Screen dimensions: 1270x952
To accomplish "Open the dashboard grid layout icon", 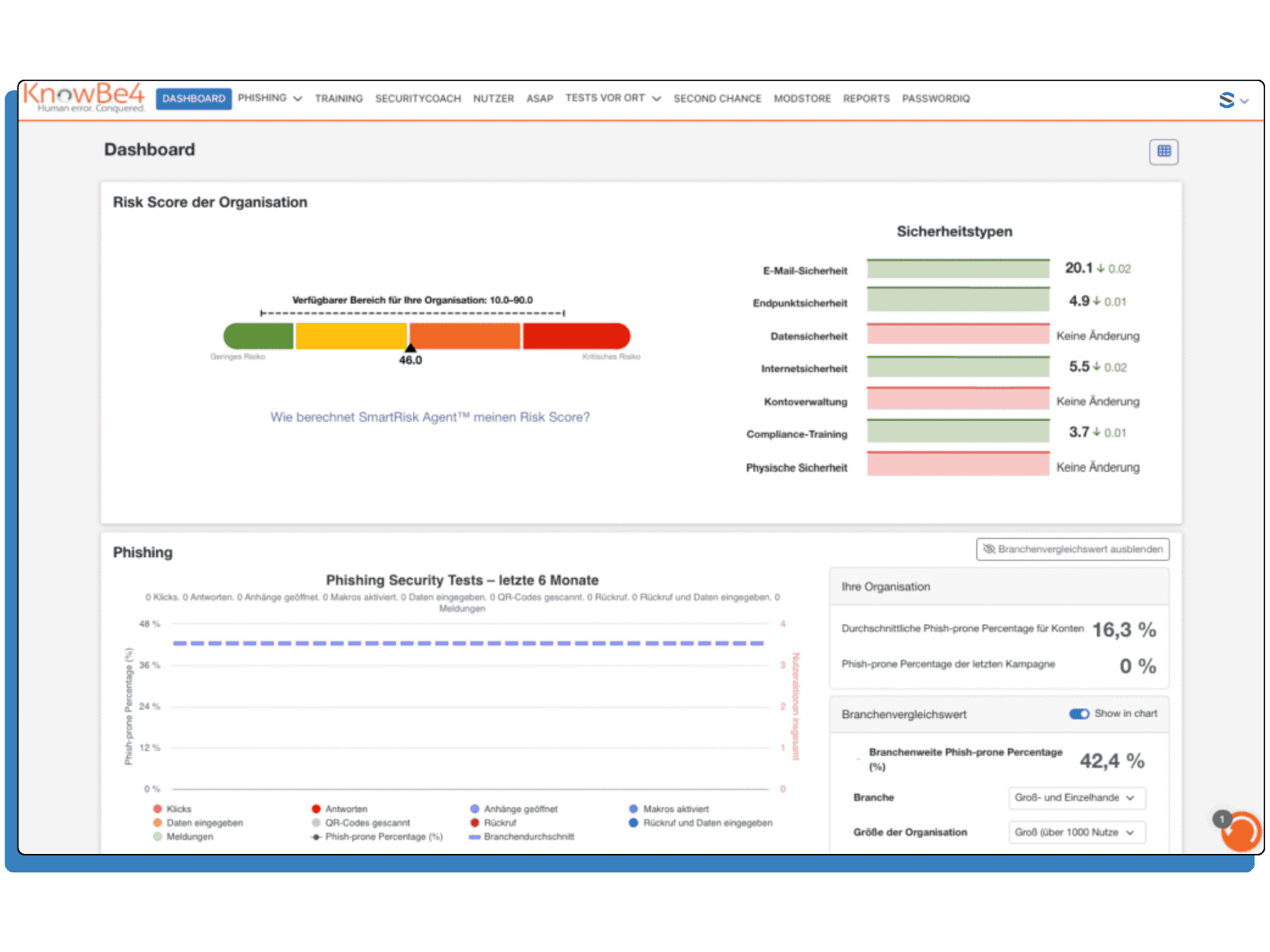I will (1163, 151).
